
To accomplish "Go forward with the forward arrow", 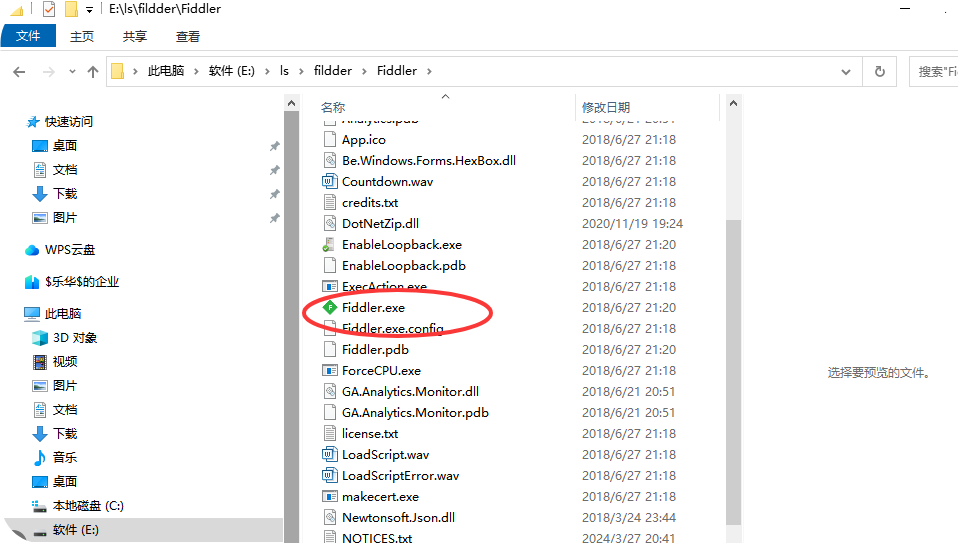I will click(x=48, y=72).
